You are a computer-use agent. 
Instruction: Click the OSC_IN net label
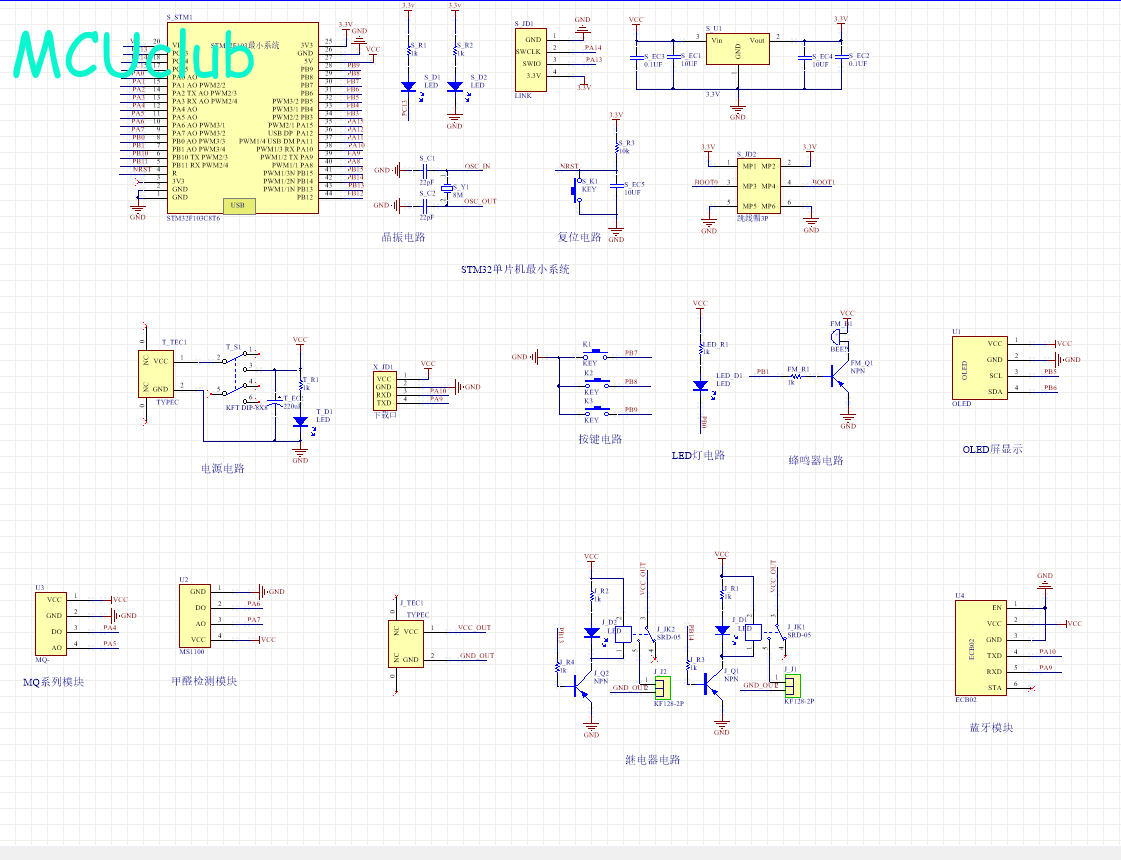pos(478,167)
